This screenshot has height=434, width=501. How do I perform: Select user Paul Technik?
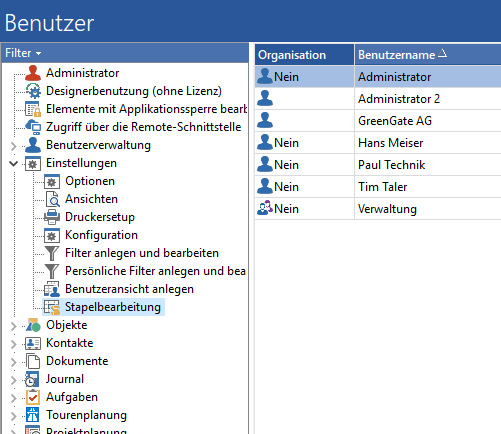click(391, 165)
